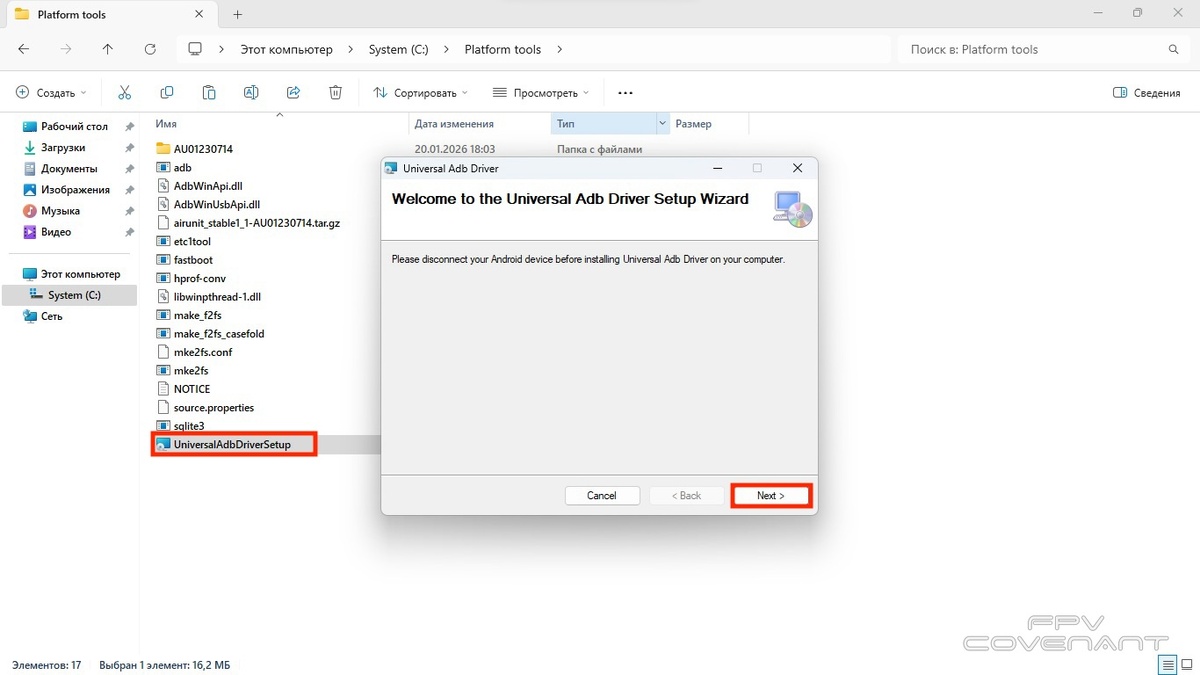Viewport: 1200px width, 675px height.
Task: Open the three-dots more options menu
Action: point(625,92)
